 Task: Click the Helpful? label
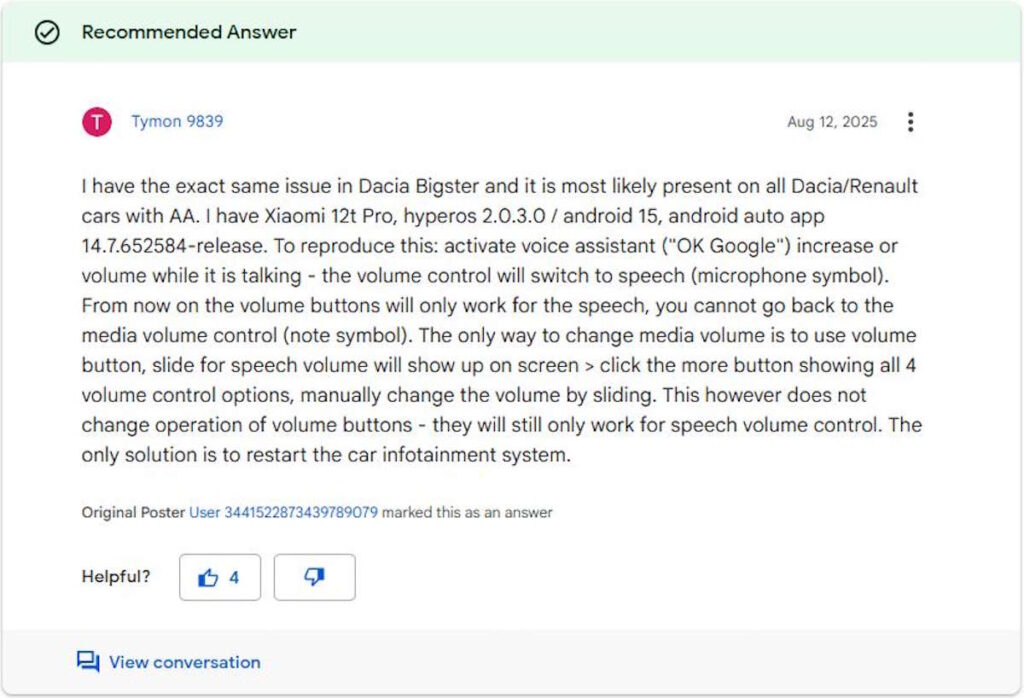(x=116, y=577)
